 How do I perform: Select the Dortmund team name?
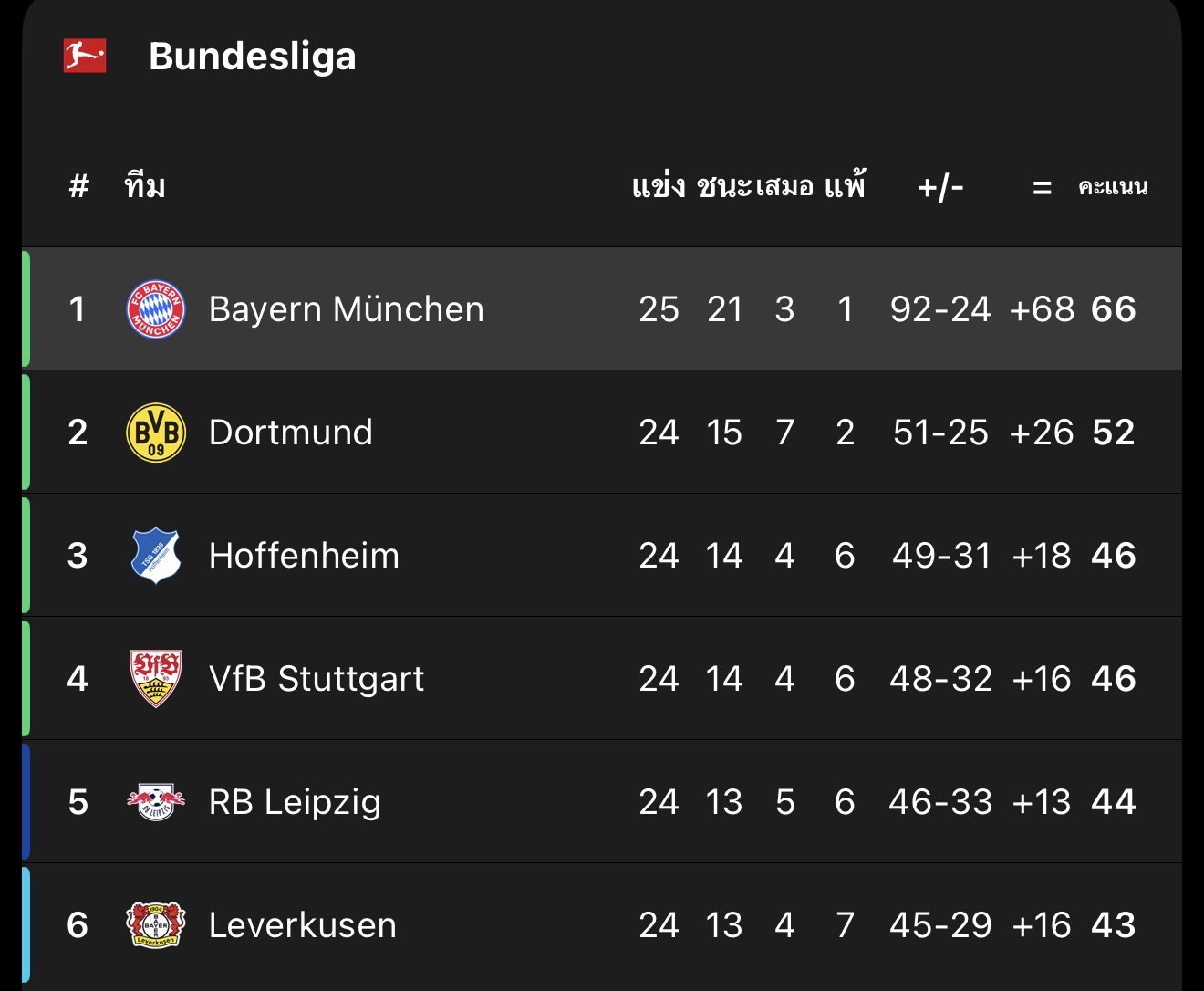[x=290, y=433]
